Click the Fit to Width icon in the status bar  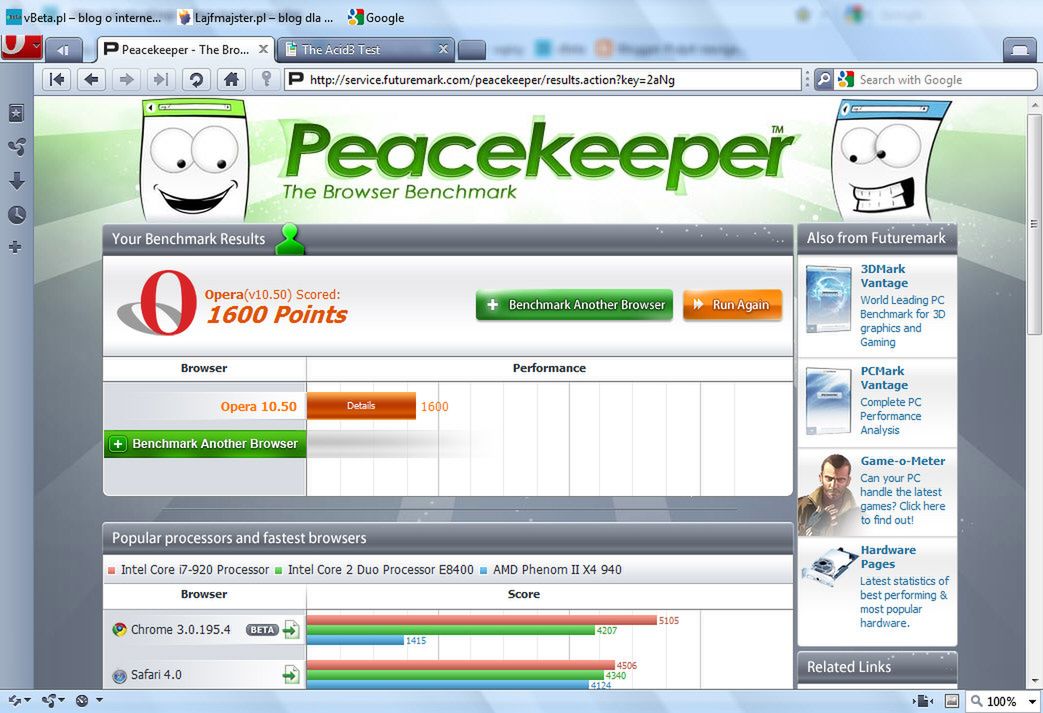coord(921,701)
